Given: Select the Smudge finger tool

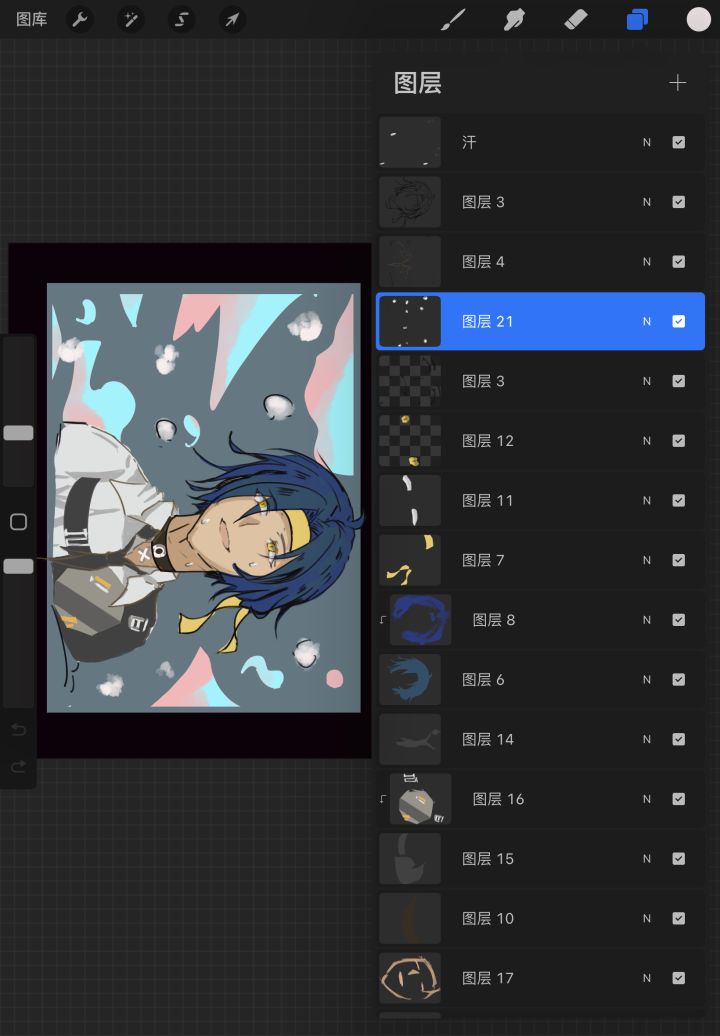Looking at the screenshot, I should click(x=514, y=20).
